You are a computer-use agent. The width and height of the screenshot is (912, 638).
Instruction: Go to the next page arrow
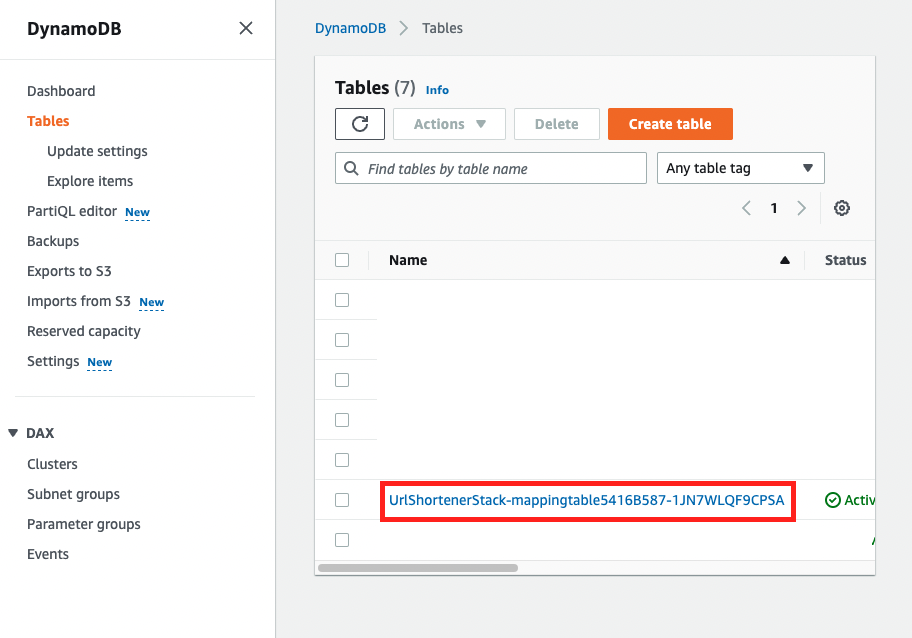point(801,208)
